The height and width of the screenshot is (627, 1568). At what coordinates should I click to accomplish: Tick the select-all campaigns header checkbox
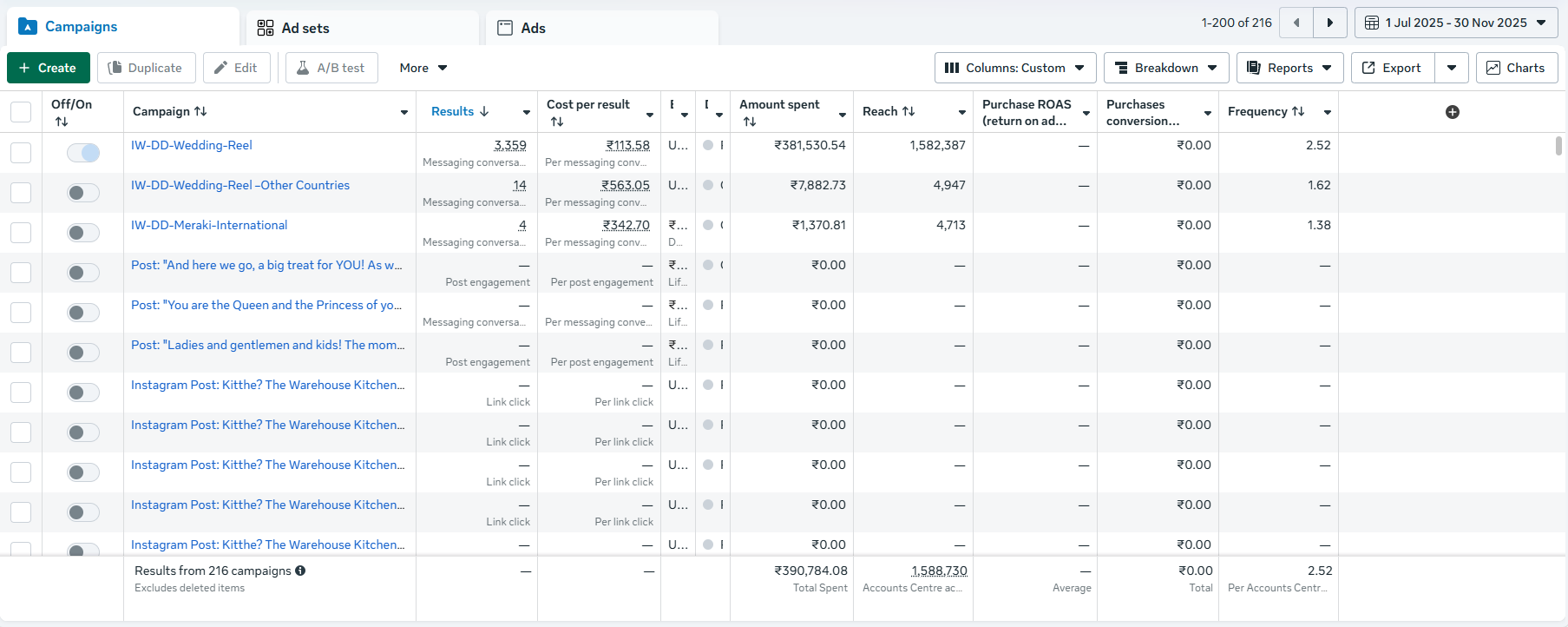coord(21,112)
